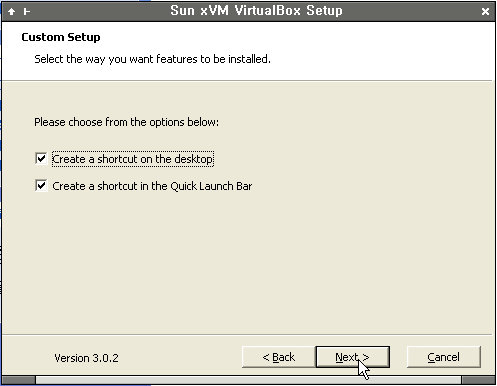Image resolution: width=497 pixels, height=386 pixels.
Task: Click 'Select the way you want features' text
Action: tap(116, 59)
